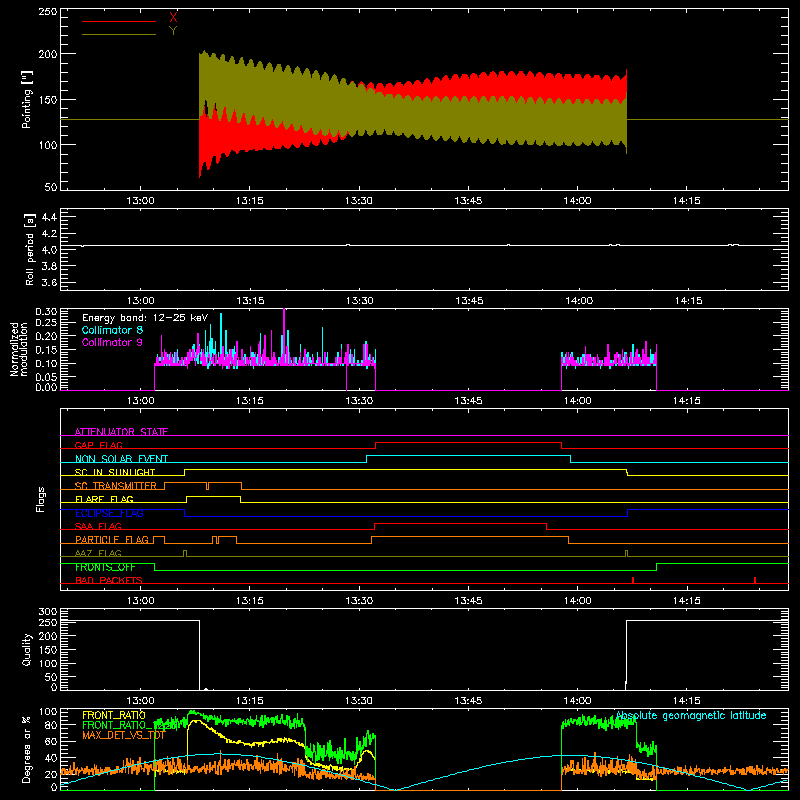
Task: Click 13:45 tick label under modulation plot
Action: [x=468, y=401]
